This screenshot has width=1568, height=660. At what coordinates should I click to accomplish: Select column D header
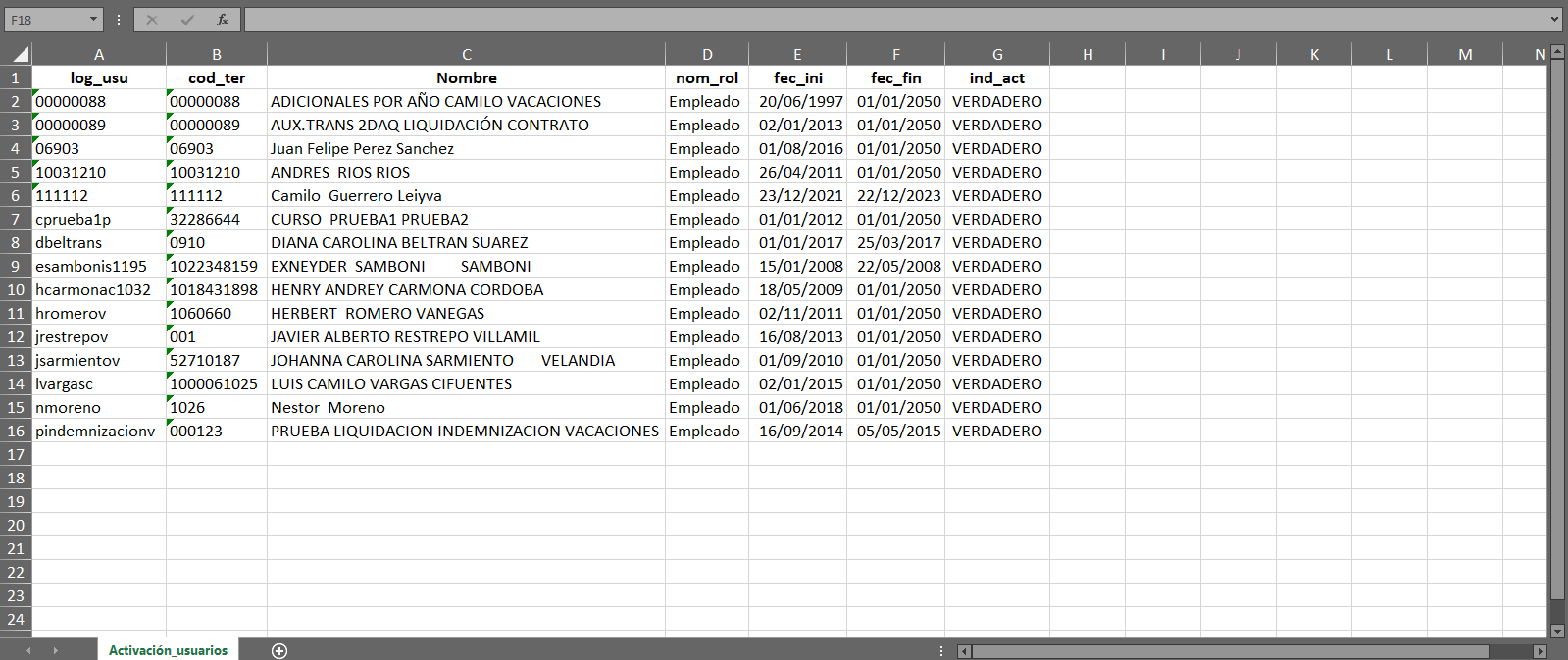tap(707, 54)
